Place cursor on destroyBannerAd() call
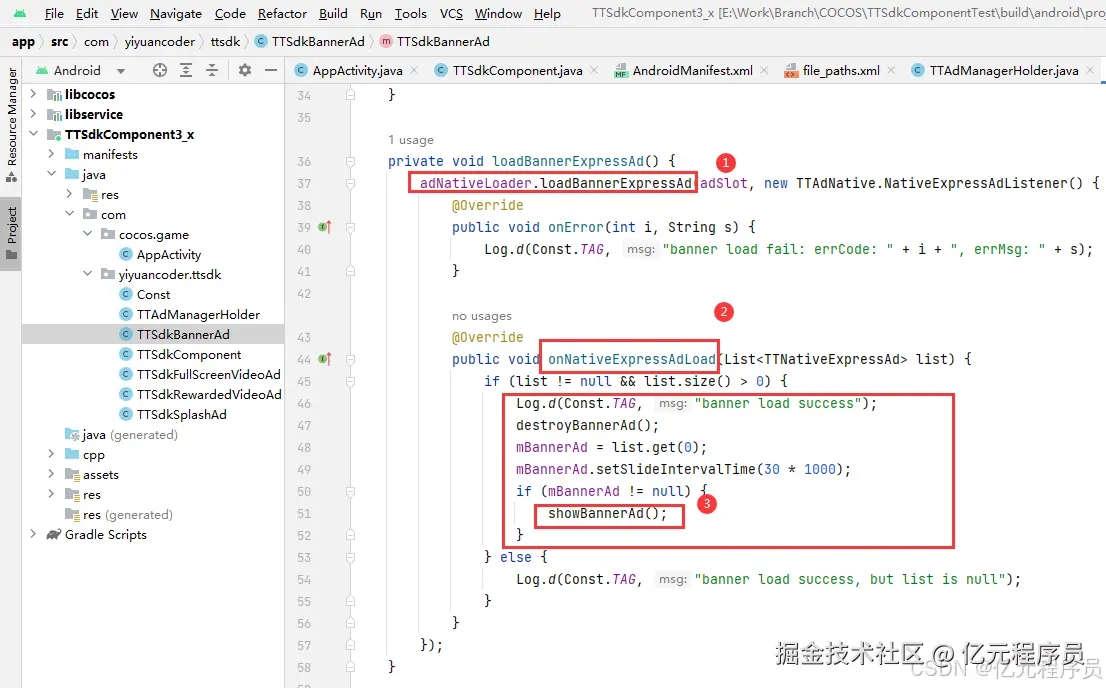Image resolution: width=1106 pixels, height=688 pixels. (x=587, y=426)
